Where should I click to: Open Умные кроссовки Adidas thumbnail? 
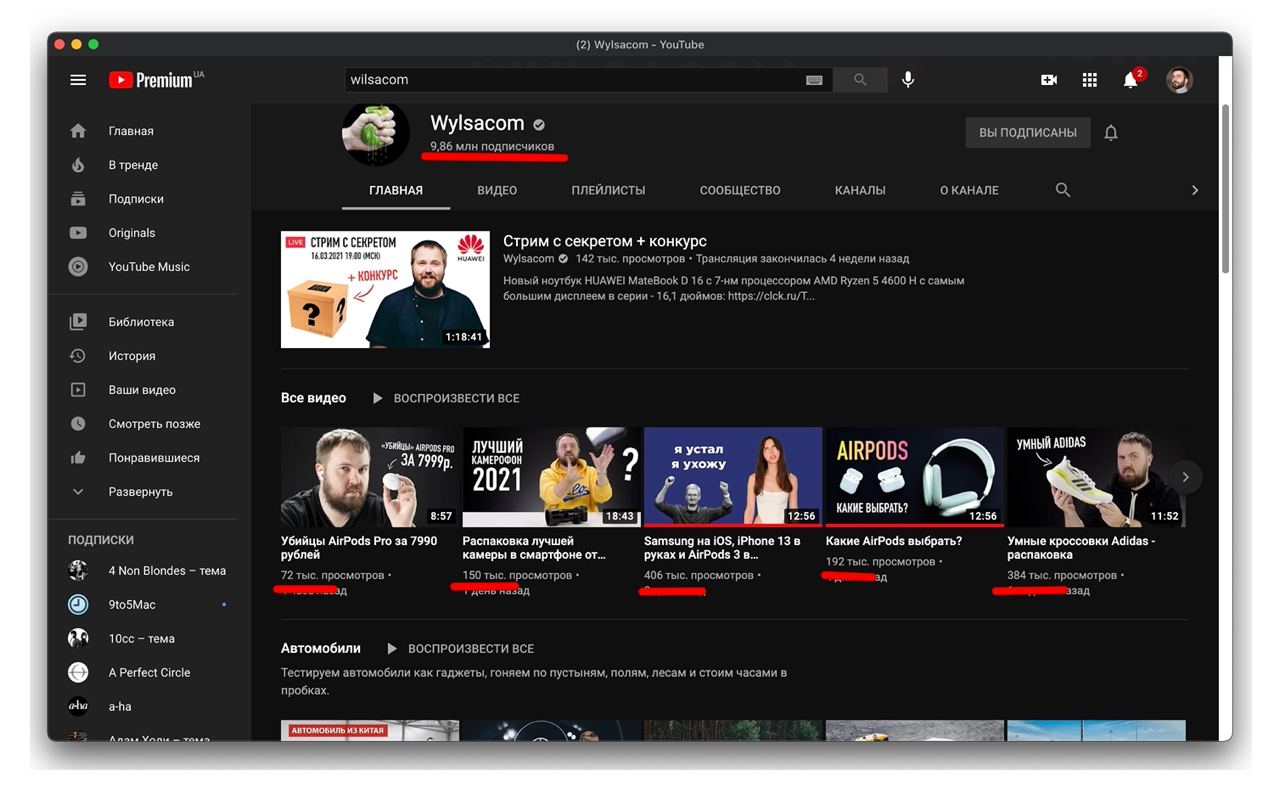pyautogui.click(x=1095, y=477)
